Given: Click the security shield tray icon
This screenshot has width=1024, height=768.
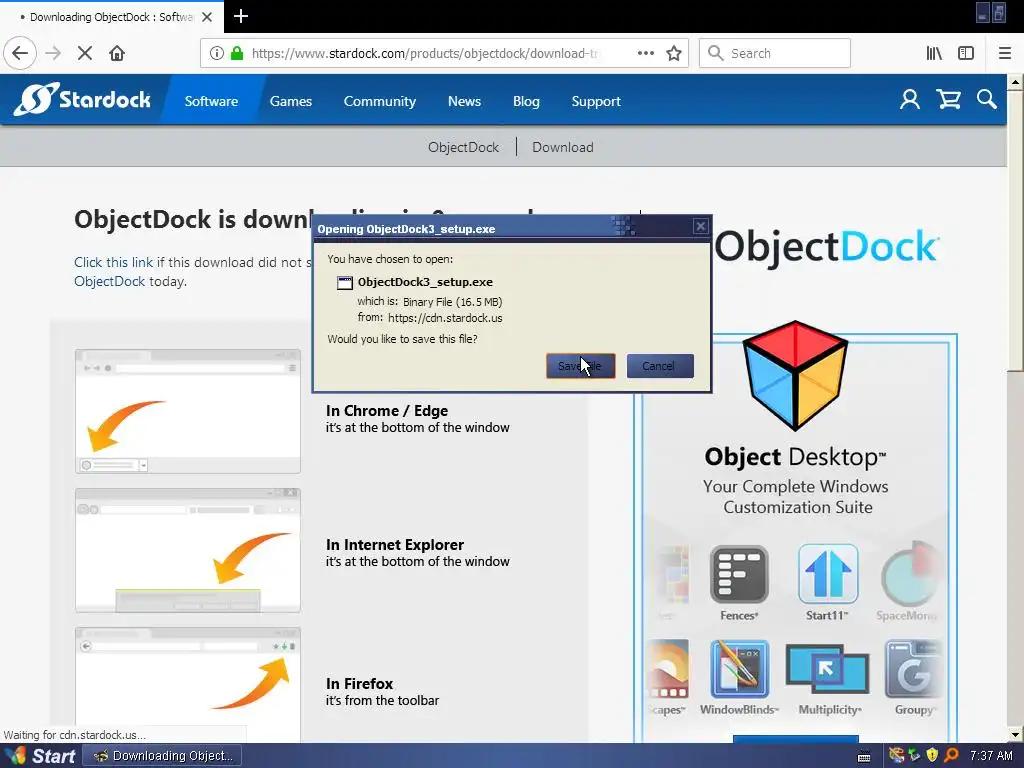Looking at the screenshot, I should click(932, 756).
